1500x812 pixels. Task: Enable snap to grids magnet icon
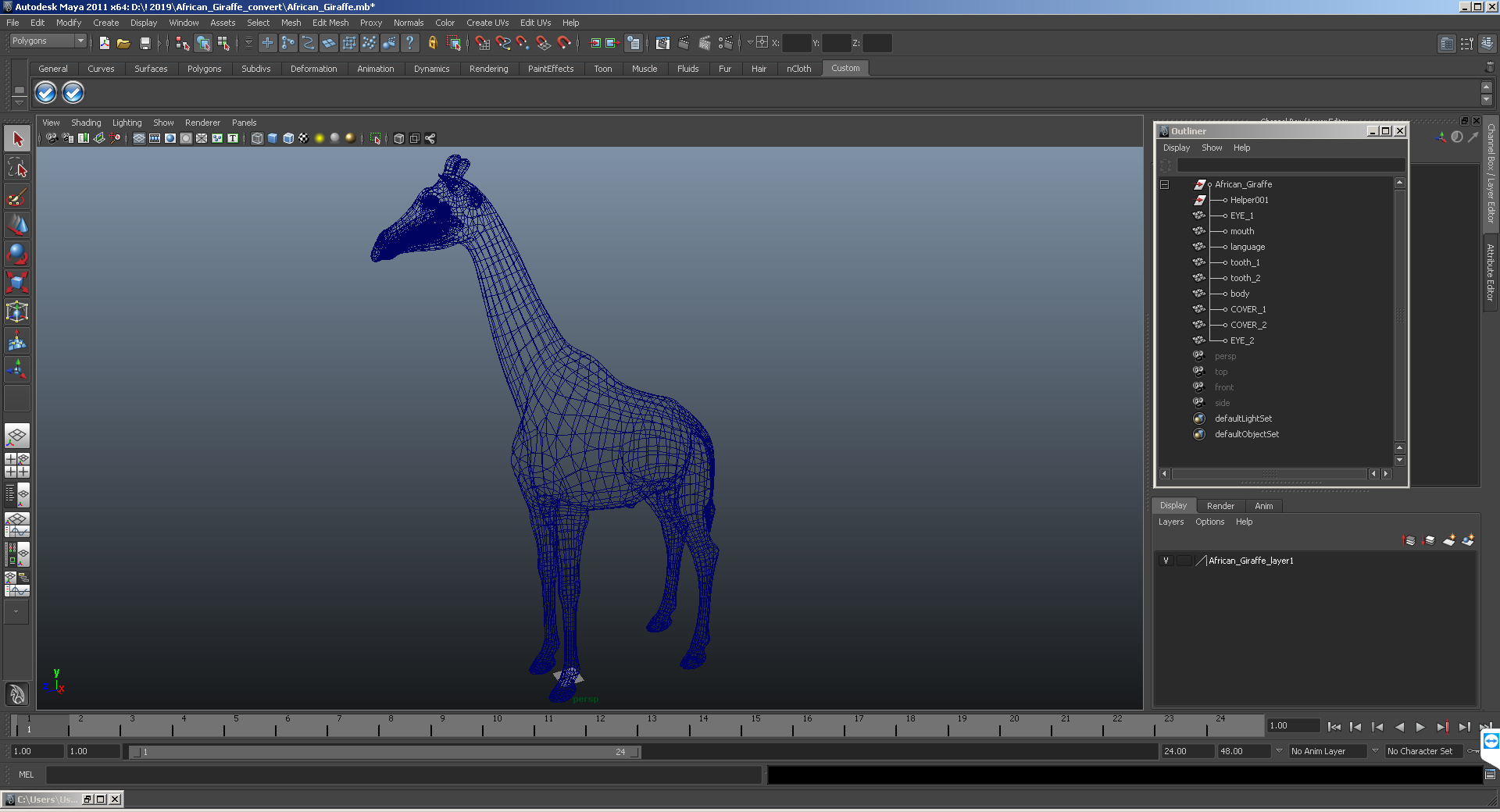point(483,43)
